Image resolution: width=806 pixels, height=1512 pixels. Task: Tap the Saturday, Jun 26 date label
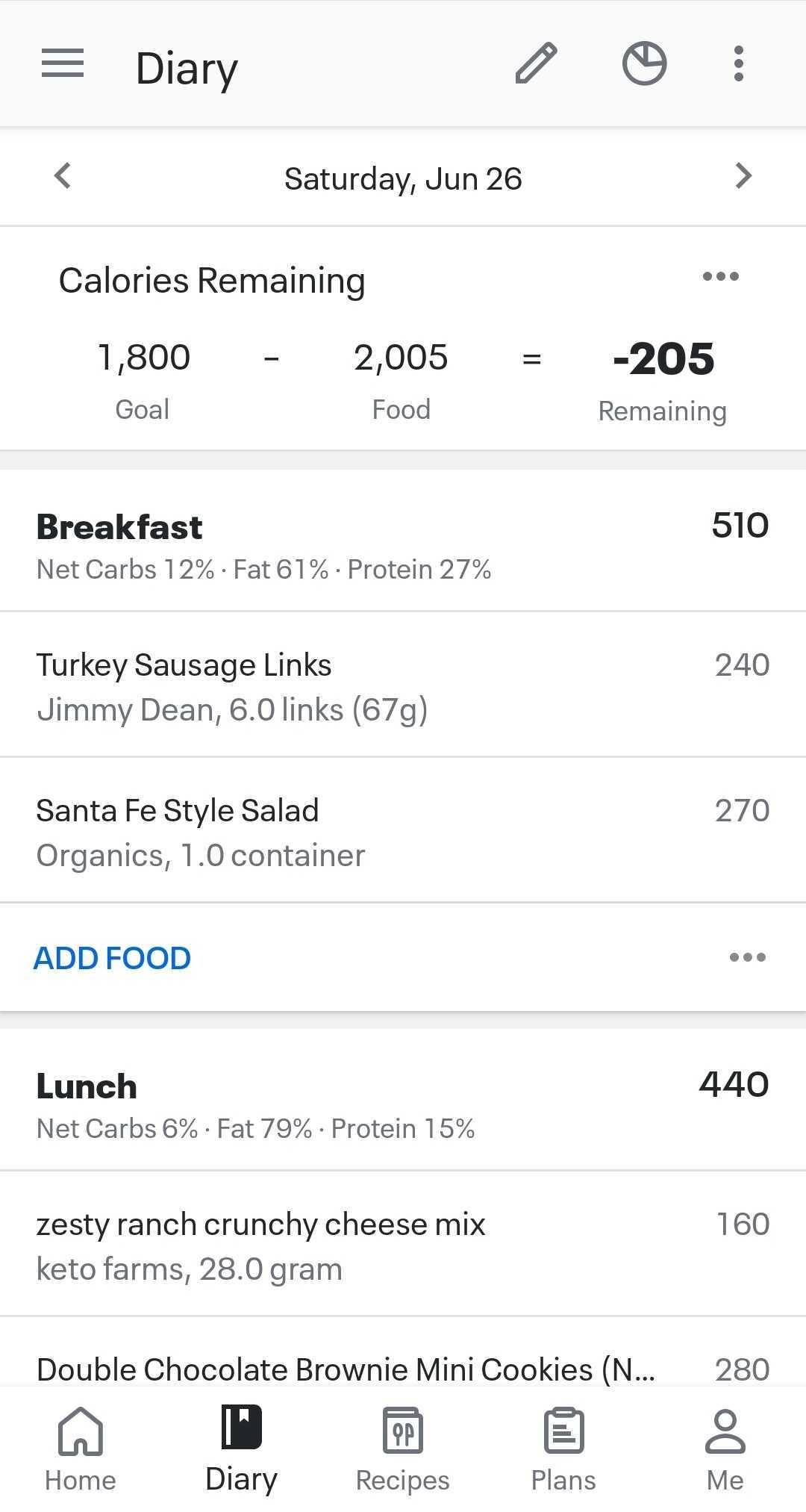[x=403, y=179]
